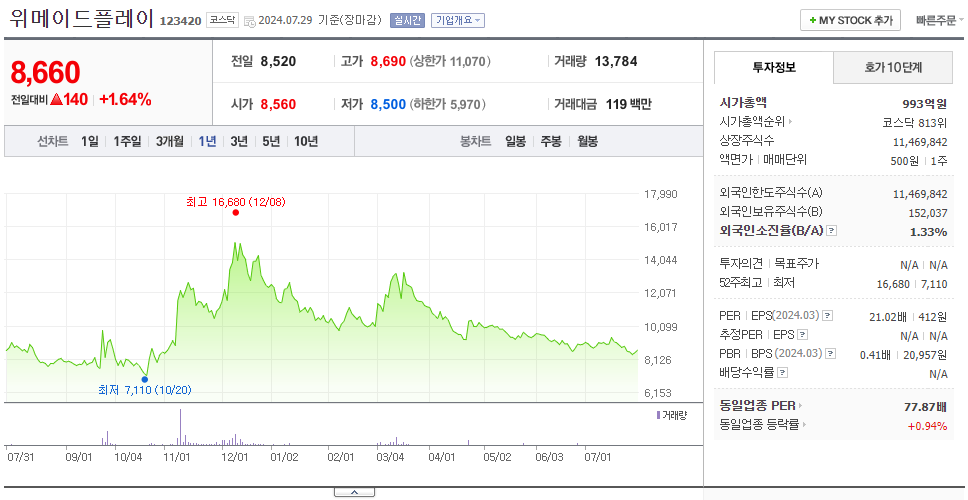Click the 시가 value 8,560
968x500 pixels.
pyautogui.click(x=278, y=104)
